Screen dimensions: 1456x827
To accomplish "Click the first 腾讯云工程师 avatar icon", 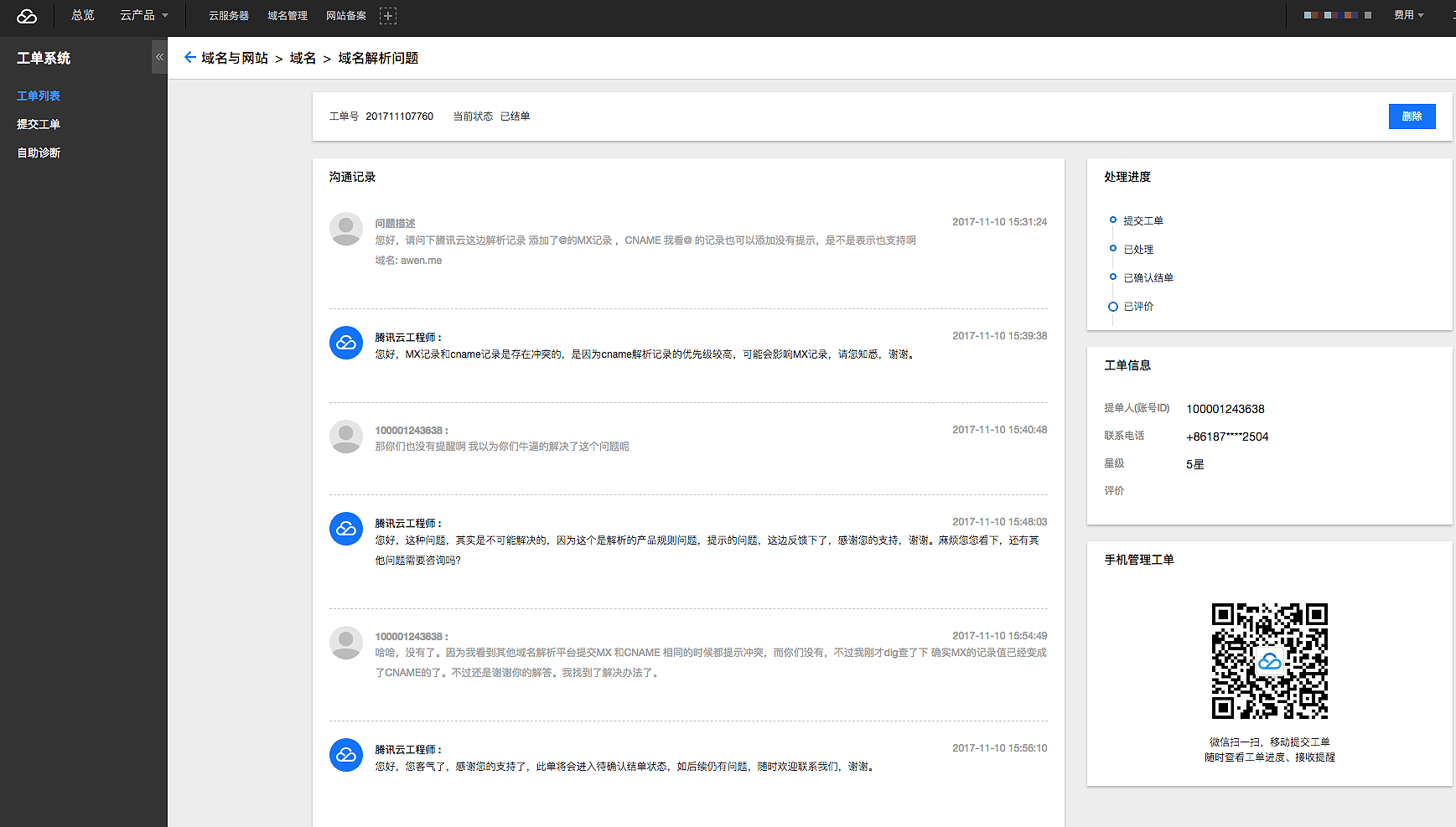I will (345, 343).
